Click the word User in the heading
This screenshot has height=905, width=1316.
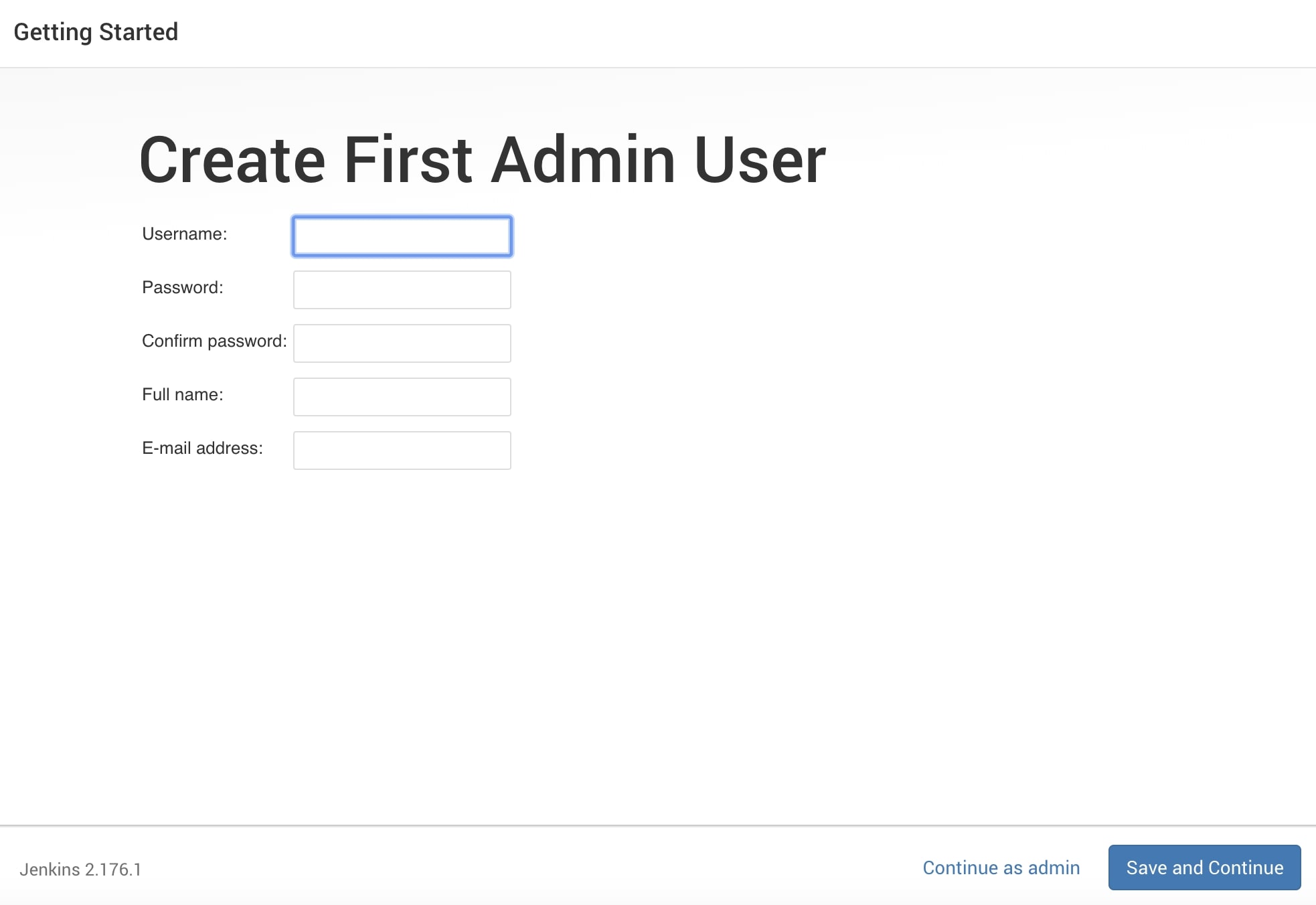(x=760, y=160)
